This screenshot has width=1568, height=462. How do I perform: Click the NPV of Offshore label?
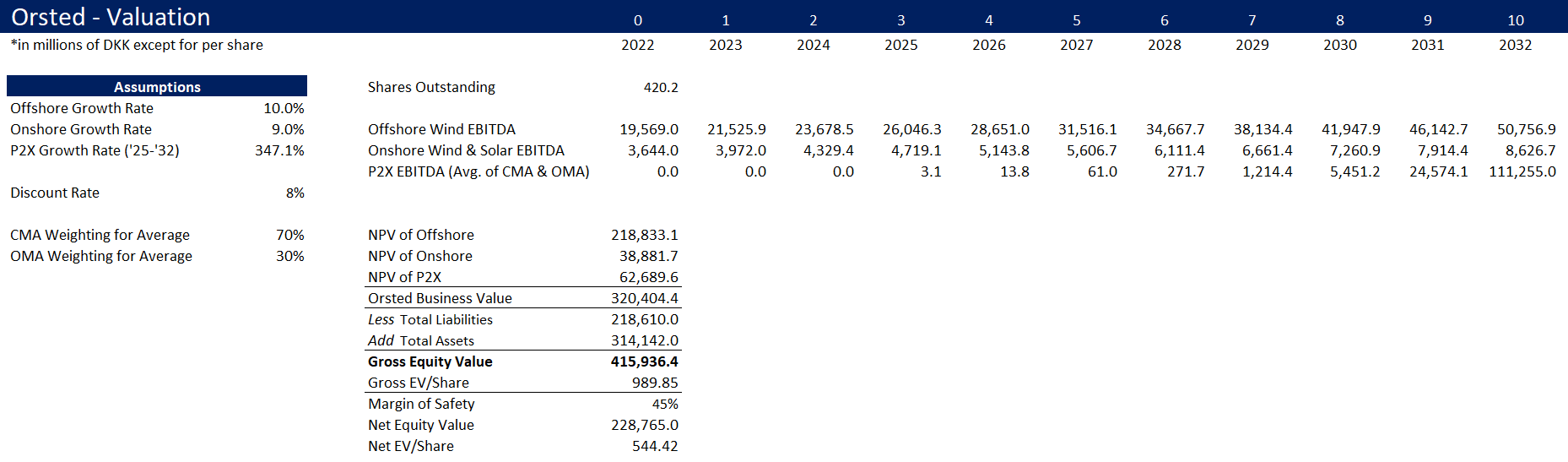pyautogui.click(x=421, y=235)
